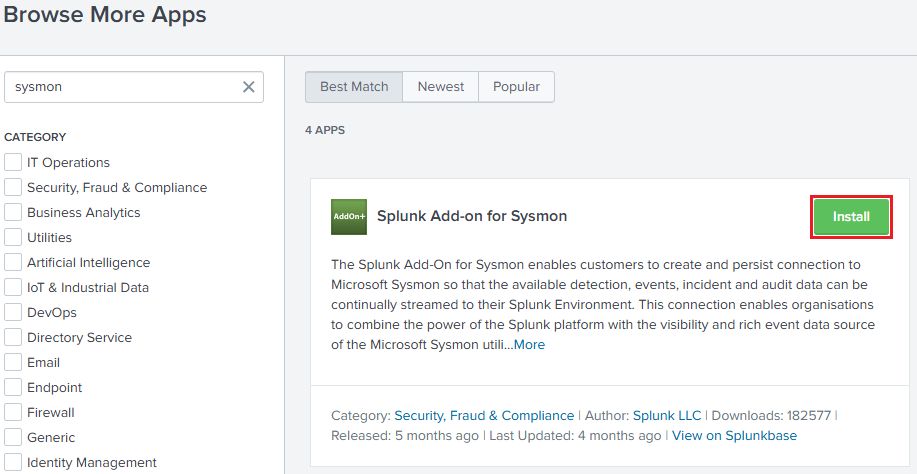Open the Security, Fraud & Compliance category link
The height and width of the screenshot is (474, 917).
[x=484, y=416]
